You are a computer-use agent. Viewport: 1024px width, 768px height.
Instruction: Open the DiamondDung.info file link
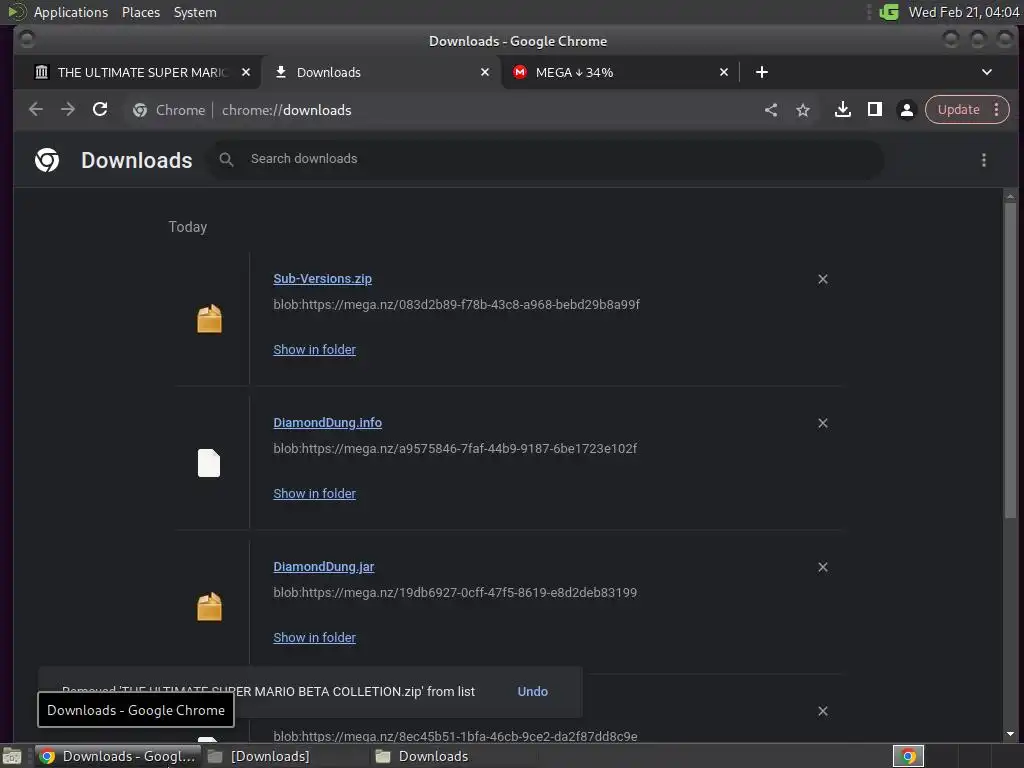click(327, 423)
